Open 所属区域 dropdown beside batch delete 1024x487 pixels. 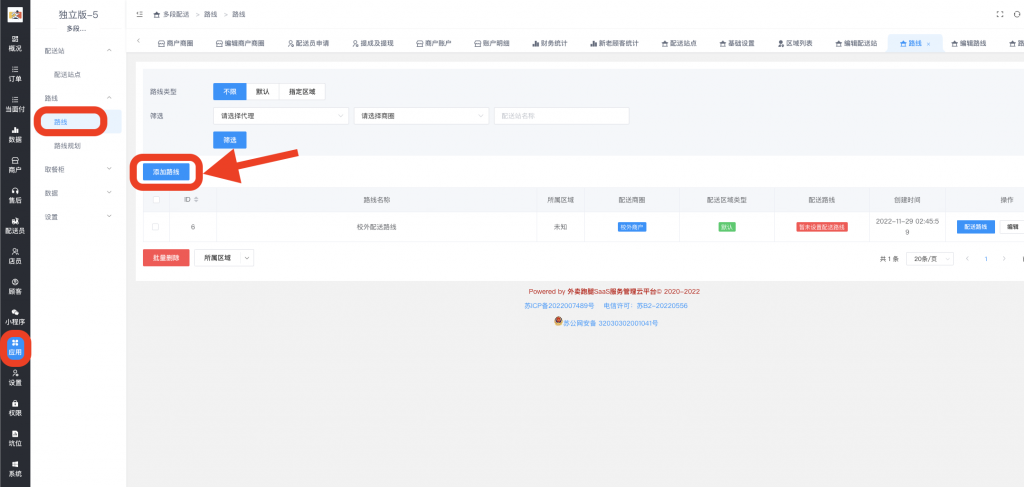[224, 258]
